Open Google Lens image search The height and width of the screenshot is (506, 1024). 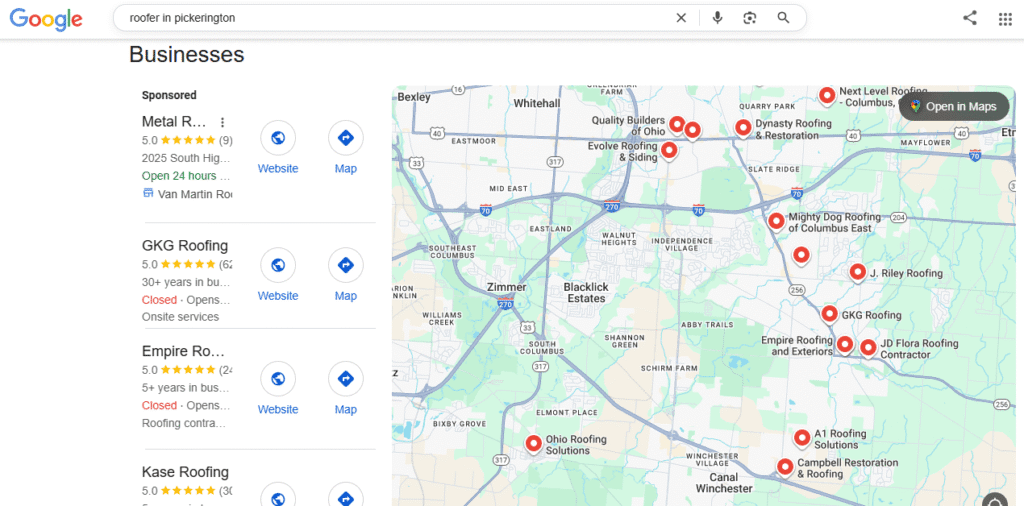[750, 18]
